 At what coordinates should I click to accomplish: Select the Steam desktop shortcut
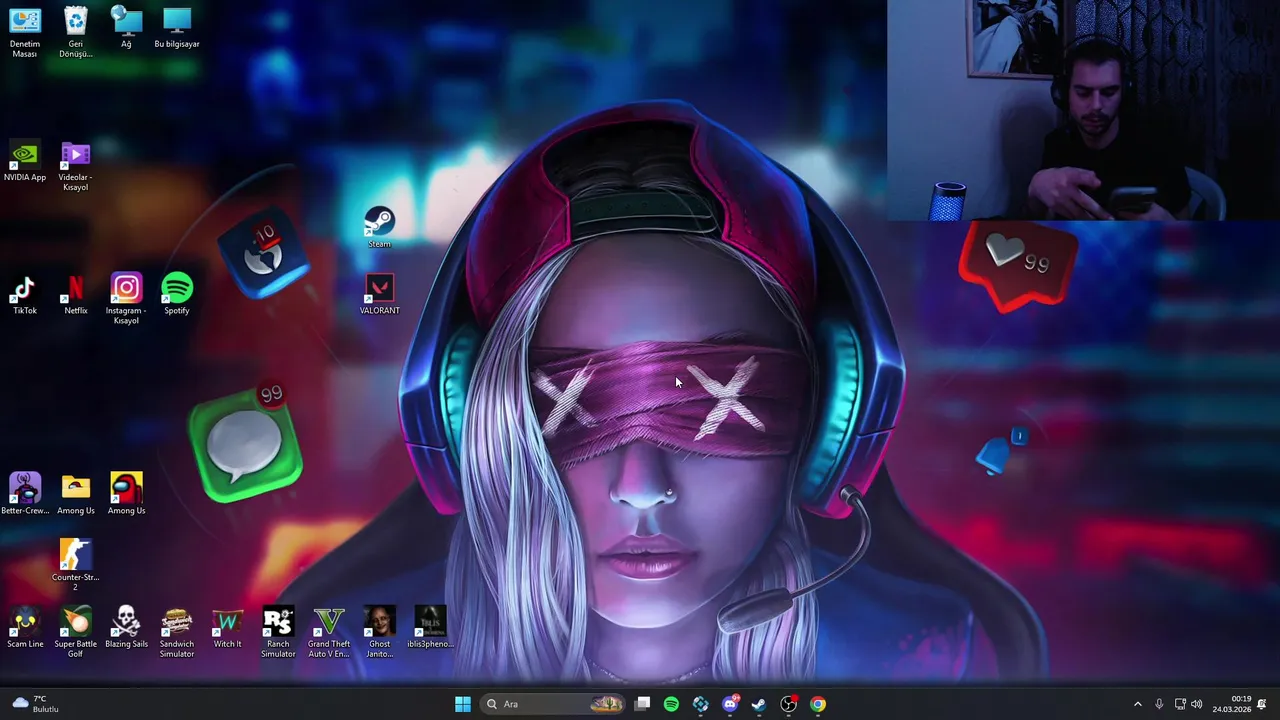coord(379,228)
